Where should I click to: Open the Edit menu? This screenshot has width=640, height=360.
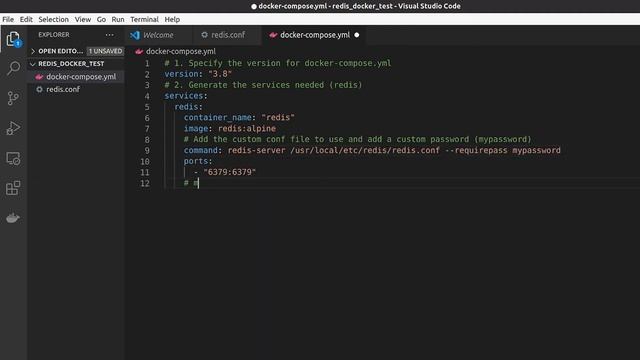tap(26, 19)
